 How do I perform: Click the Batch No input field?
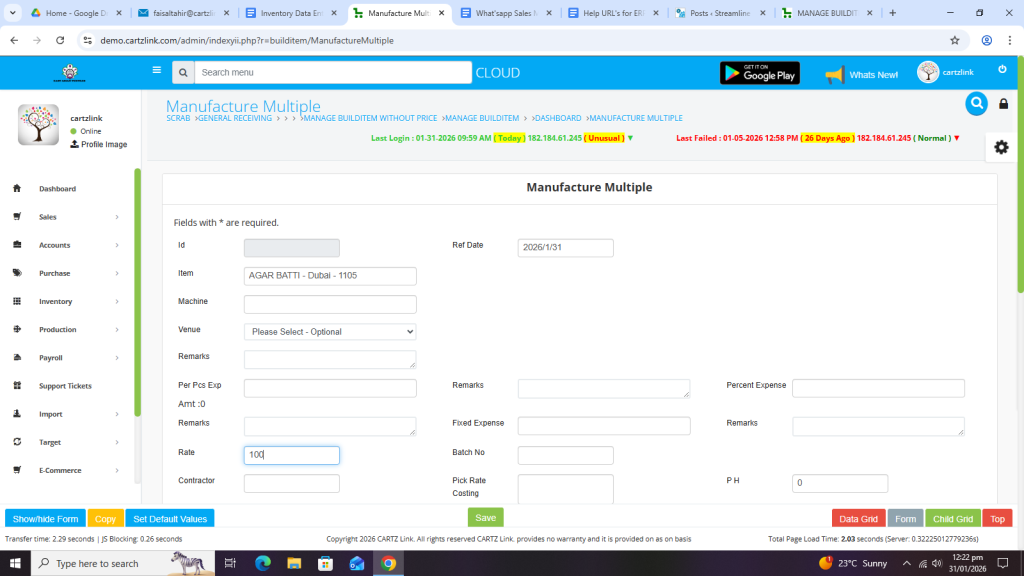pos(565,455)
